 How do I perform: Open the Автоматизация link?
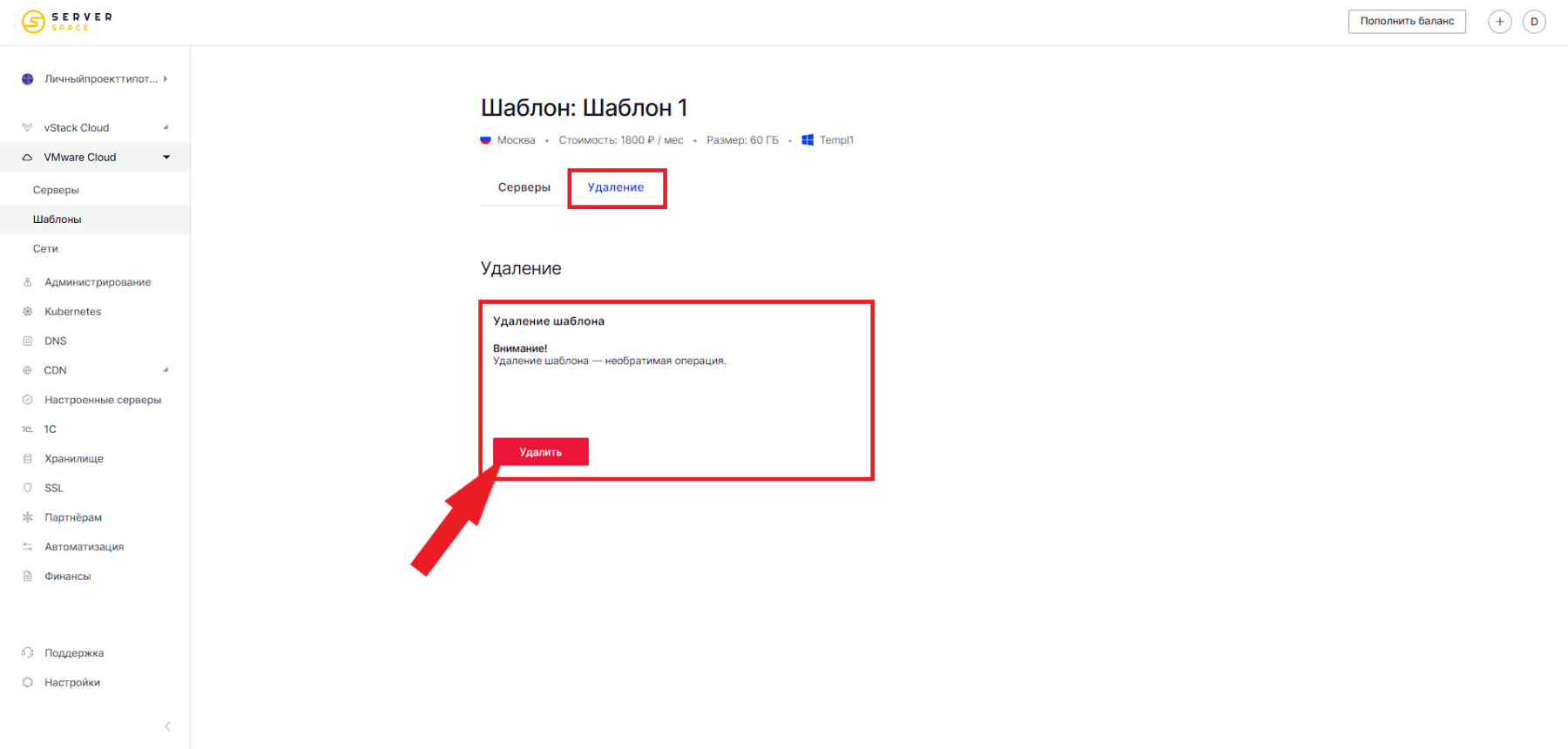pyautogui.click(x=84, y=547)
